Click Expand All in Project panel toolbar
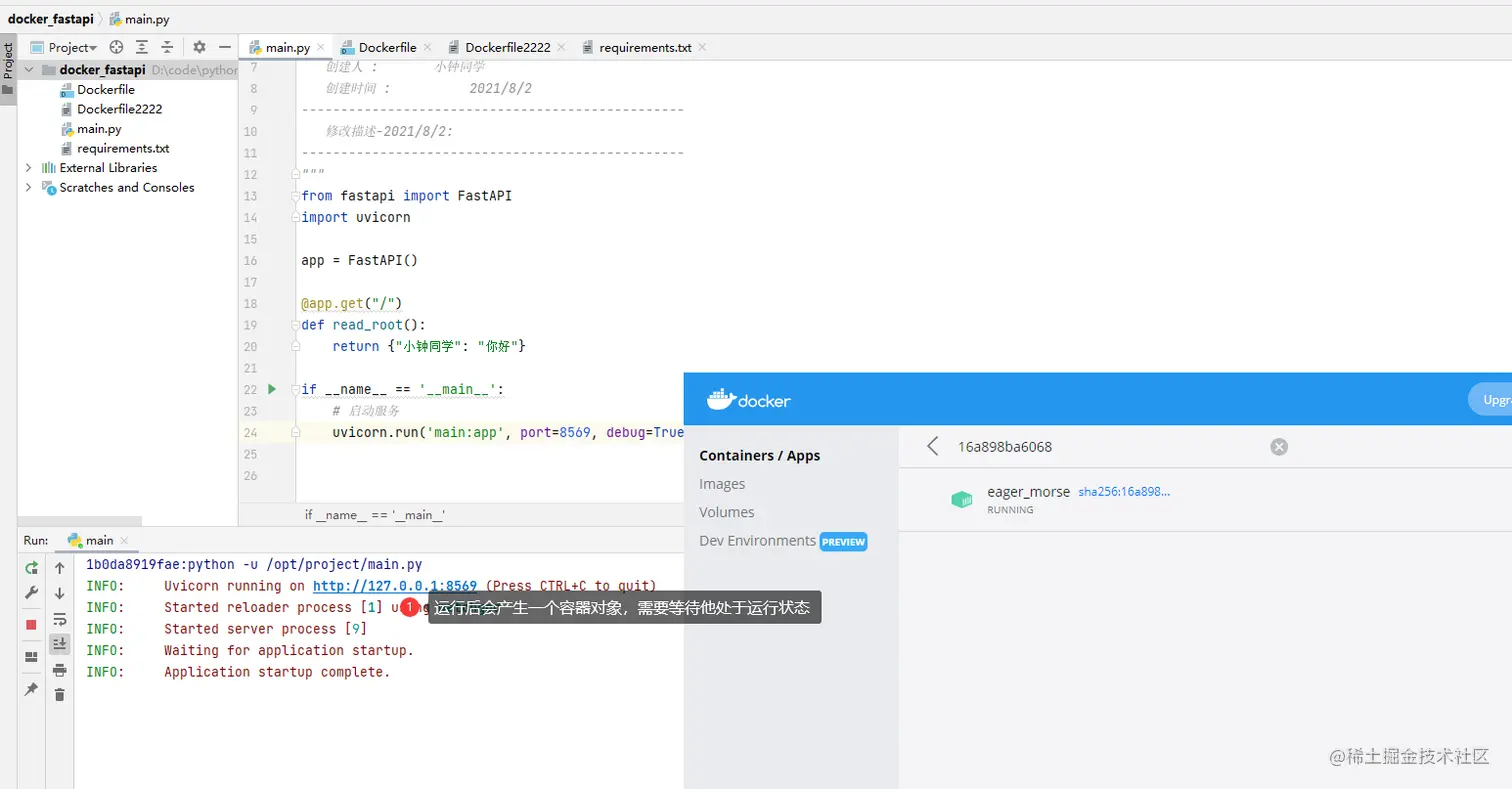Viewport: 1512px width, 789px height. (142, 47)
